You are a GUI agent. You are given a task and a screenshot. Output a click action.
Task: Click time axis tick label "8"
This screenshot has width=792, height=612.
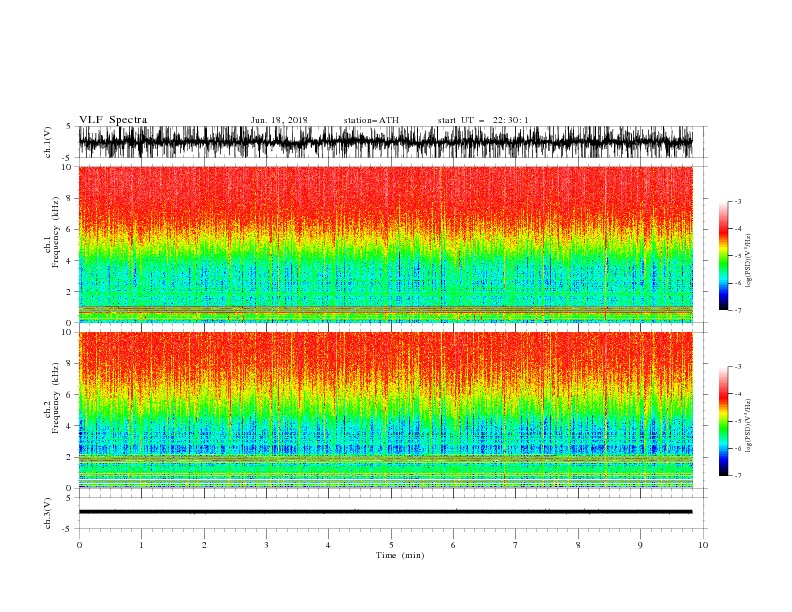[x=578, y=545]
